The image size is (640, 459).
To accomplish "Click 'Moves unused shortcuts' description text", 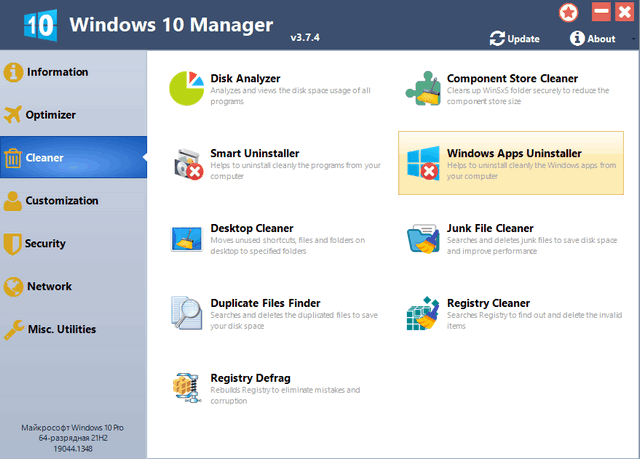I will tap(287, 246).
